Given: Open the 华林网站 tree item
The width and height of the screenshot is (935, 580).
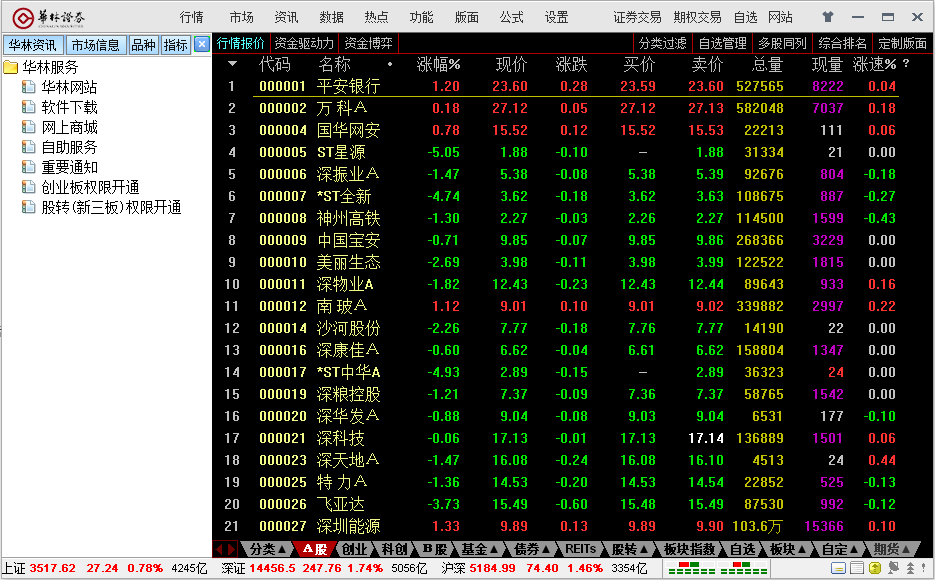Looking at the screenshot, I should tap(69, 87).
